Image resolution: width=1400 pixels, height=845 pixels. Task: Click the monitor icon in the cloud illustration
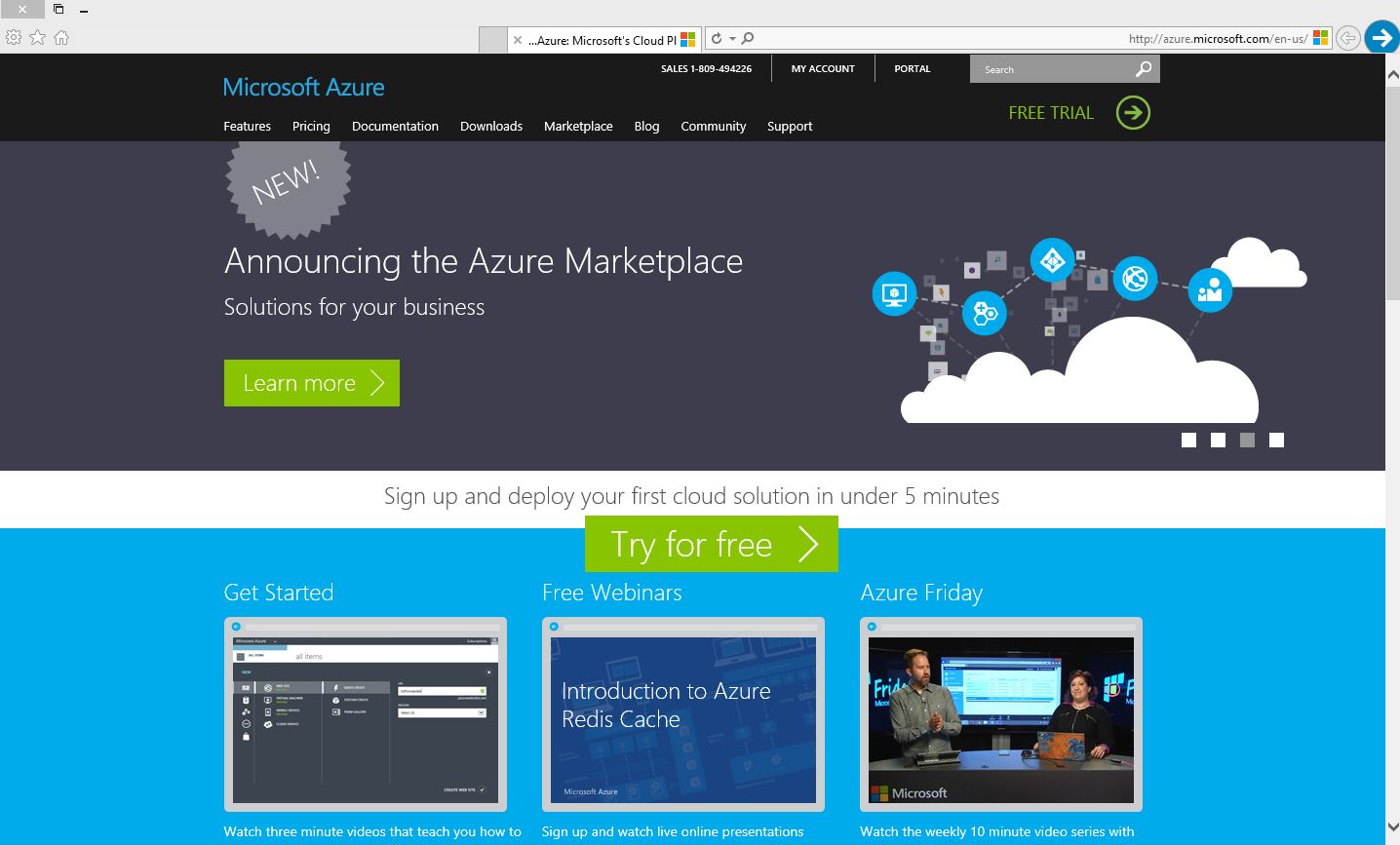tap(893, 293)
